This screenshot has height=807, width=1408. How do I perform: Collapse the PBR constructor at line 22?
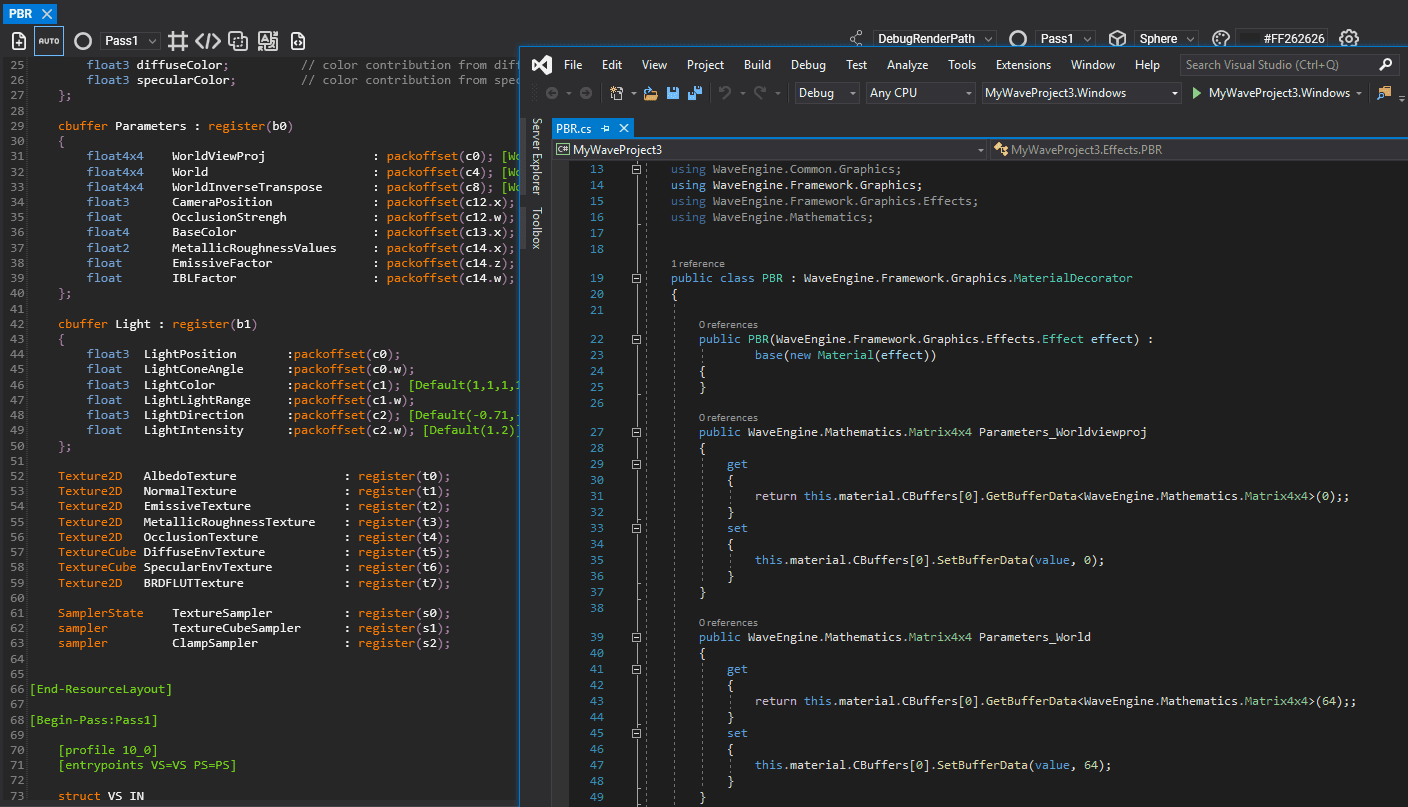tap(636, 339)
